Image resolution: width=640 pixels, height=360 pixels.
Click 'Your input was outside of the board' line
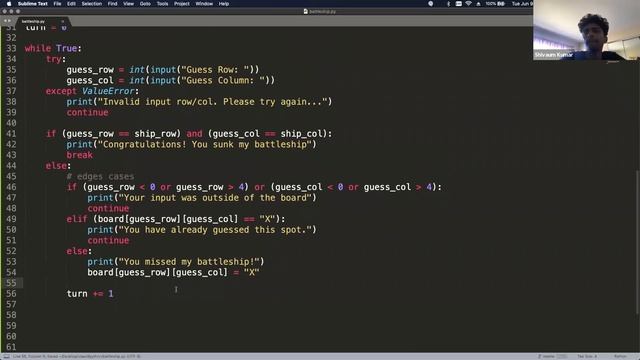pos(202,198)
